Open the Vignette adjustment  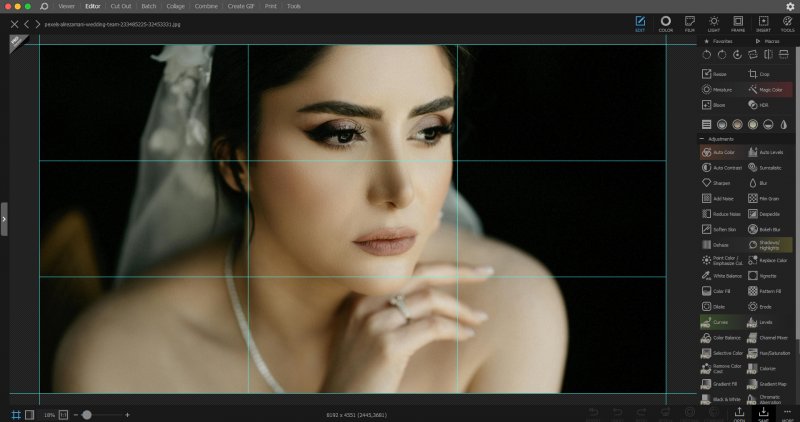pos(762,276)
